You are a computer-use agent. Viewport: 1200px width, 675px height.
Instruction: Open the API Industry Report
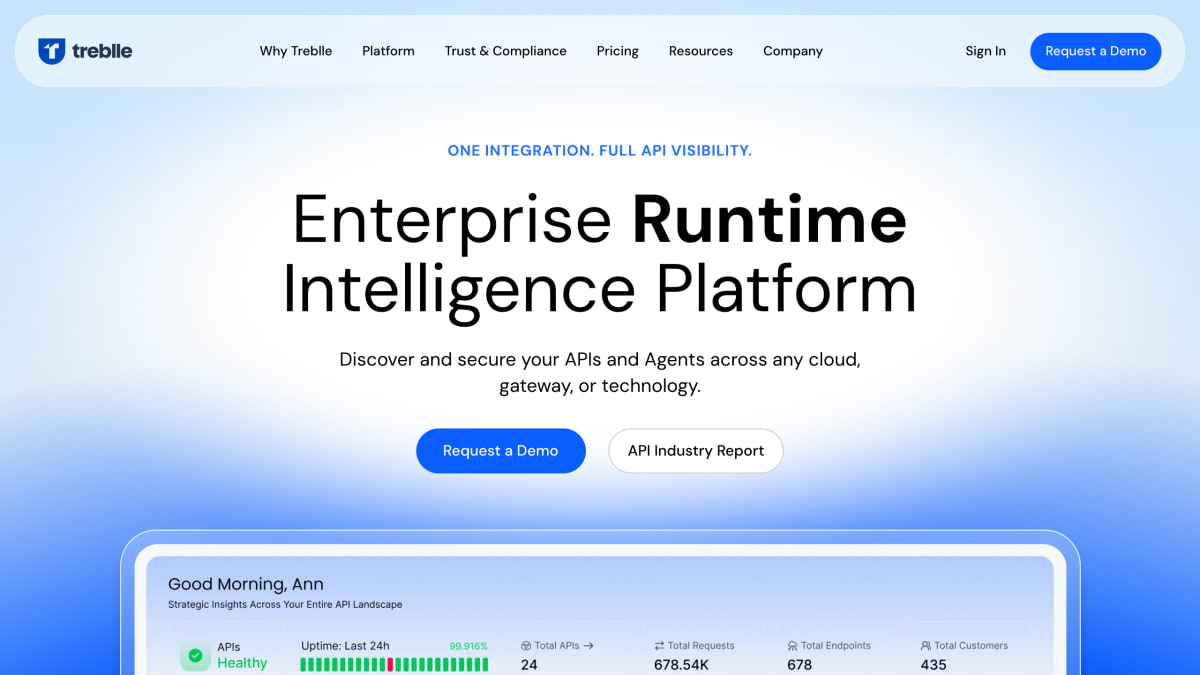pos(696,451)
